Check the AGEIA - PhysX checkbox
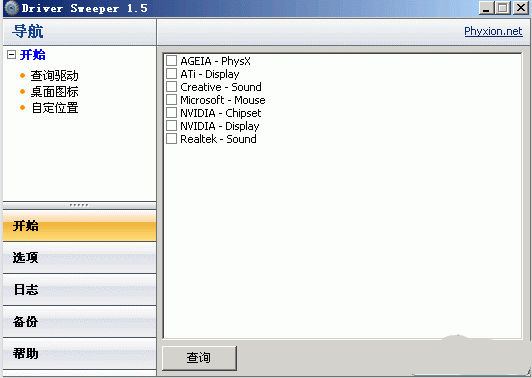The image size is (532, 378). 171,61
